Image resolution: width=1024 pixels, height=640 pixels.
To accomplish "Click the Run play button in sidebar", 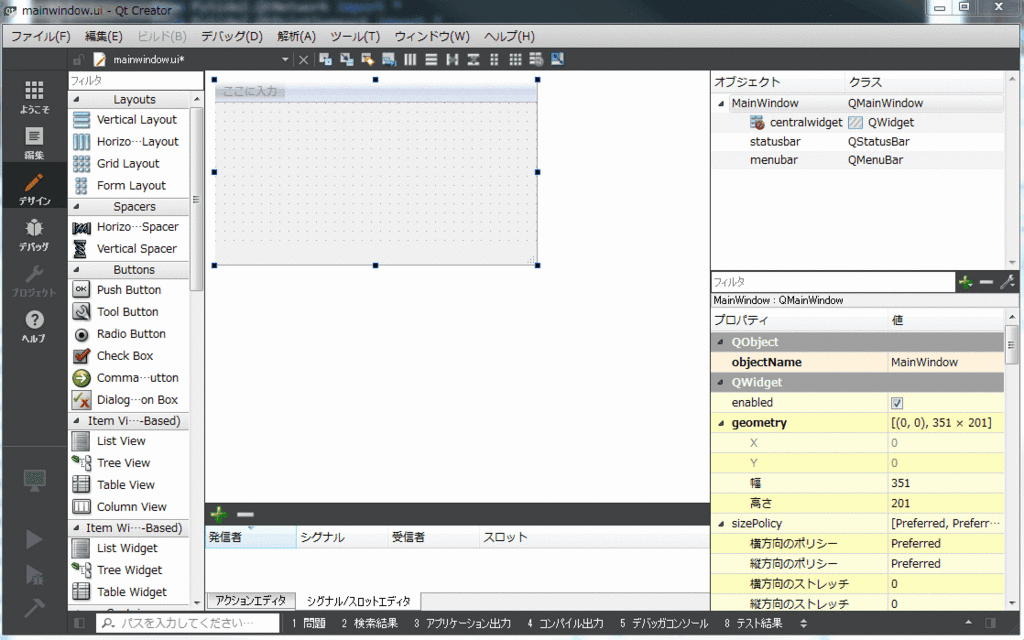I will pyautogui.click(x=34, y=539).
